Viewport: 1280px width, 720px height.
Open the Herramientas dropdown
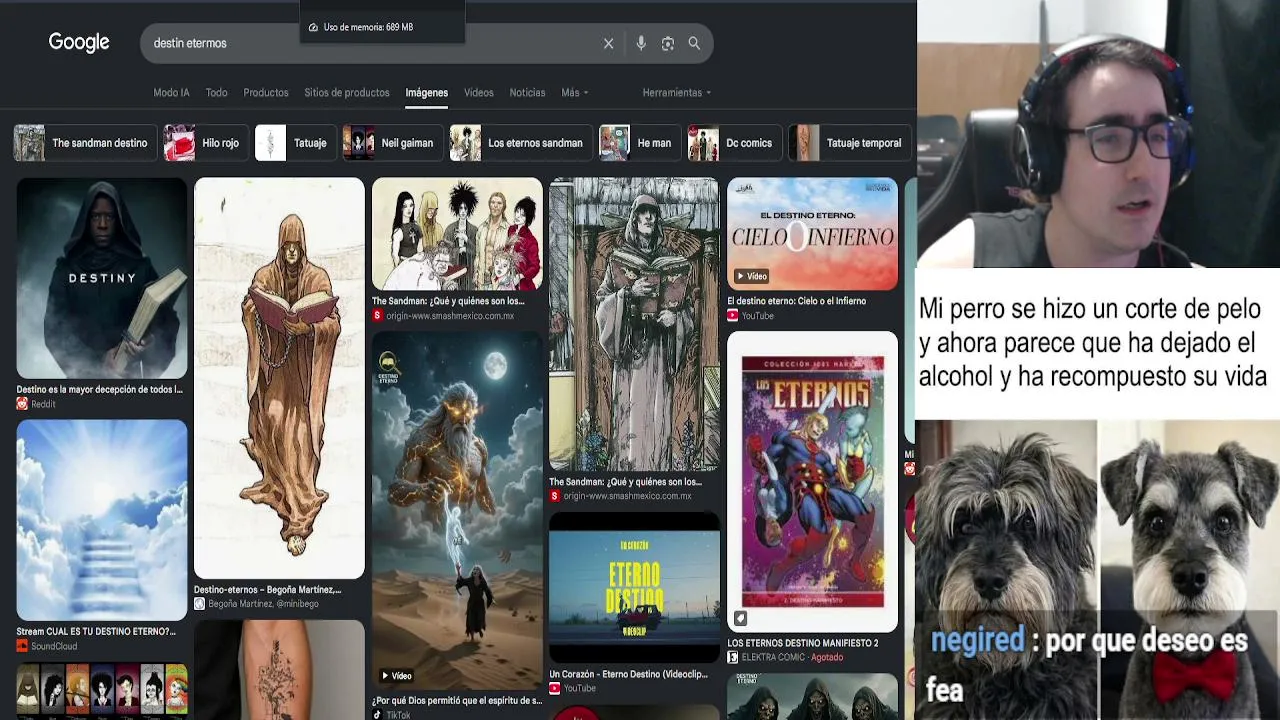pos(677,92)
